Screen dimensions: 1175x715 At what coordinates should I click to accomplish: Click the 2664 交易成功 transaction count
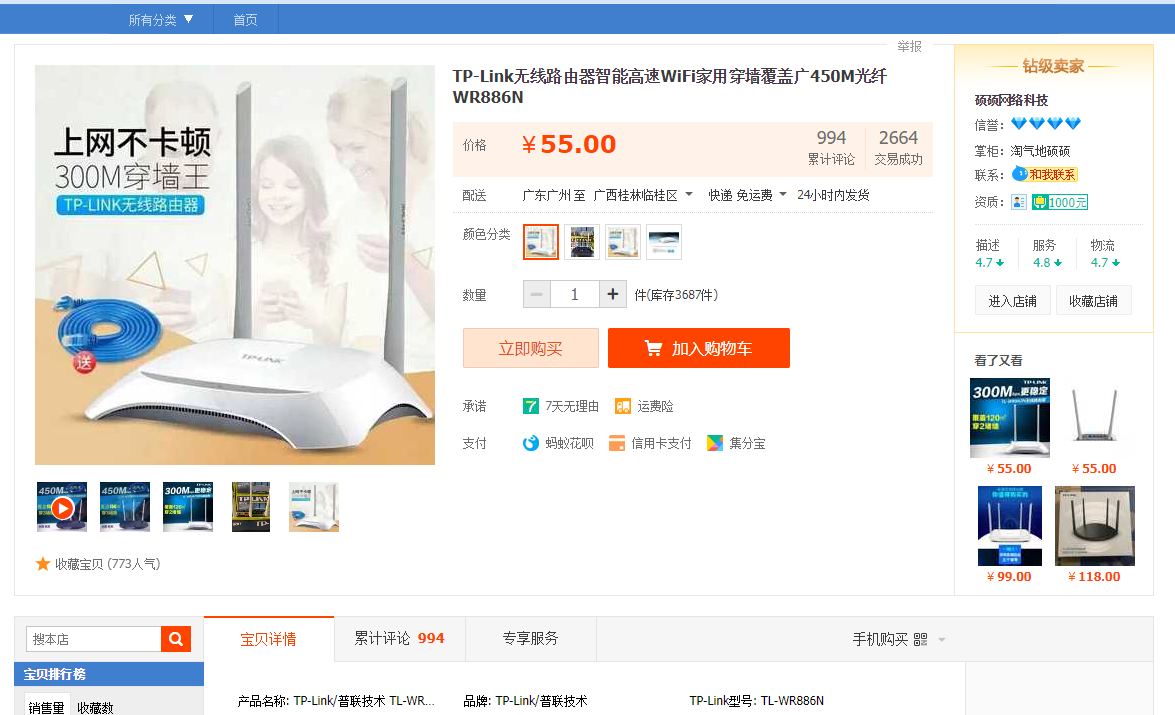tap(898, 148)
